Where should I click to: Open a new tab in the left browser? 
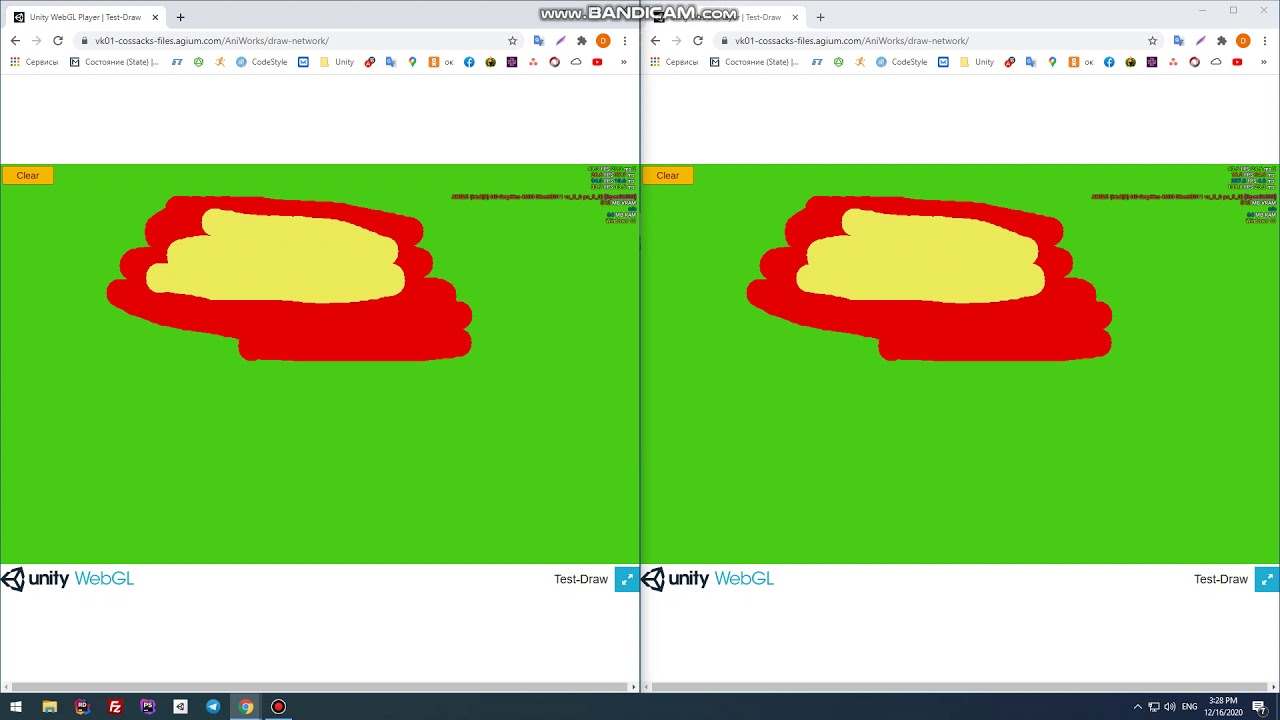click(x=180, y=17)
